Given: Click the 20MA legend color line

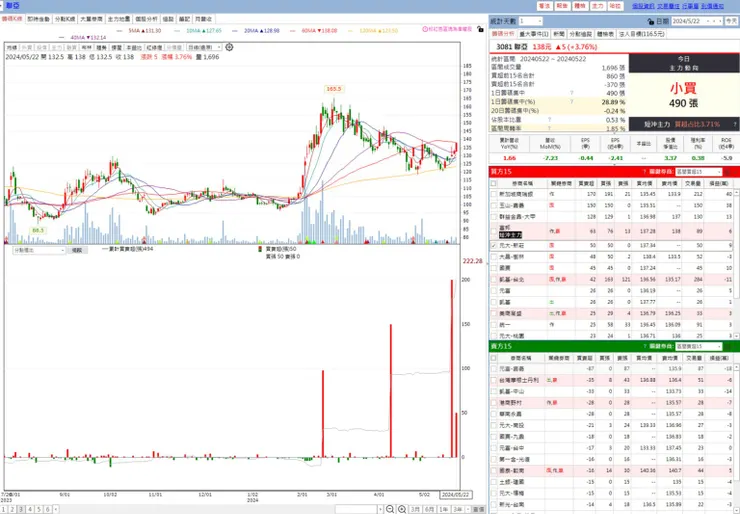Looking at the screenshot, I should [235, 31].
